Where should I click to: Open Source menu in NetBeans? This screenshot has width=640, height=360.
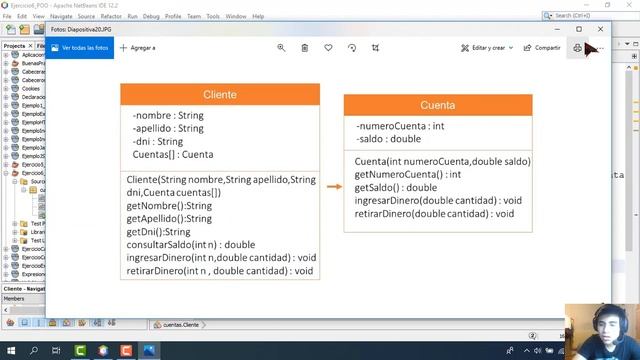pos(86,16)
